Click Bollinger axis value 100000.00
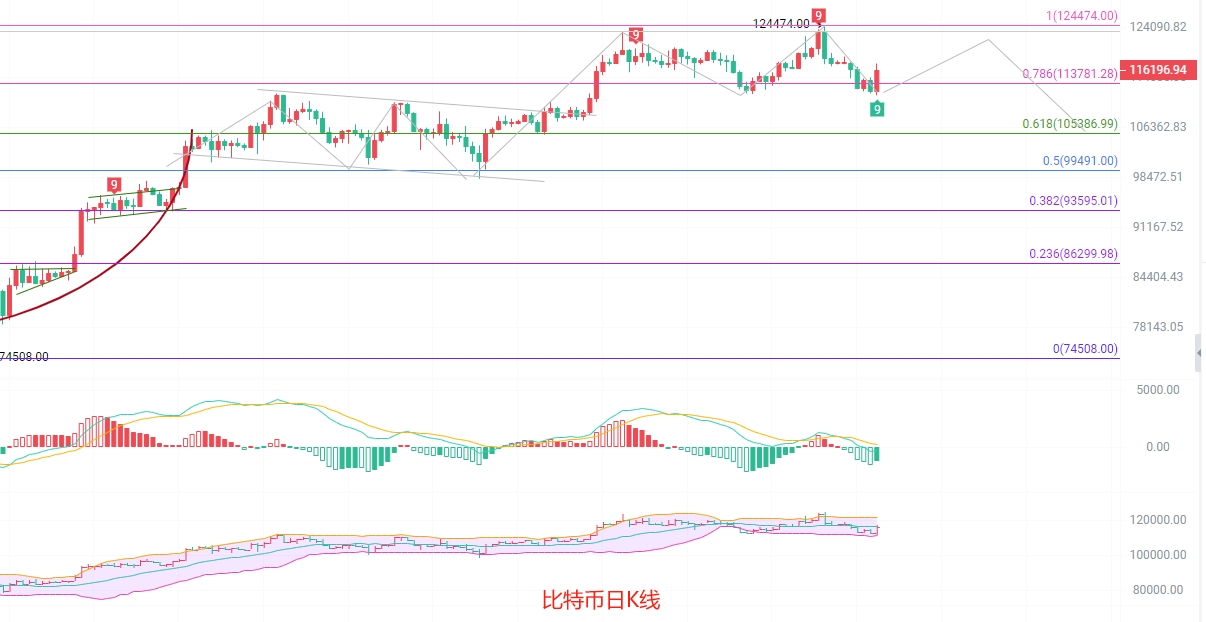 point(1159,555)
